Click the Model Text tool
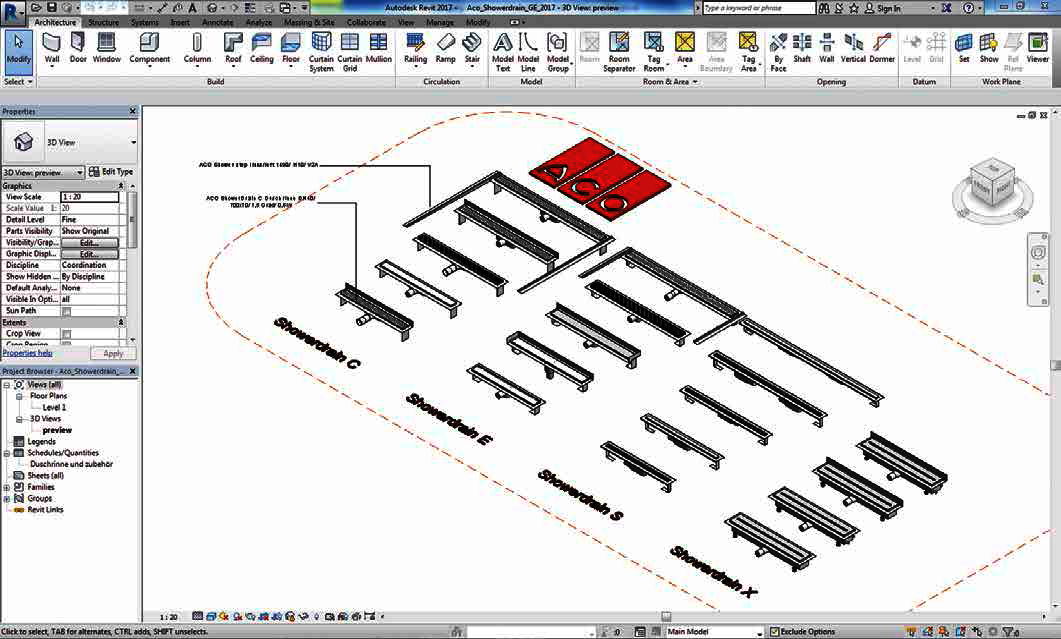This screenshot has height=639, width=1061. 503,53
